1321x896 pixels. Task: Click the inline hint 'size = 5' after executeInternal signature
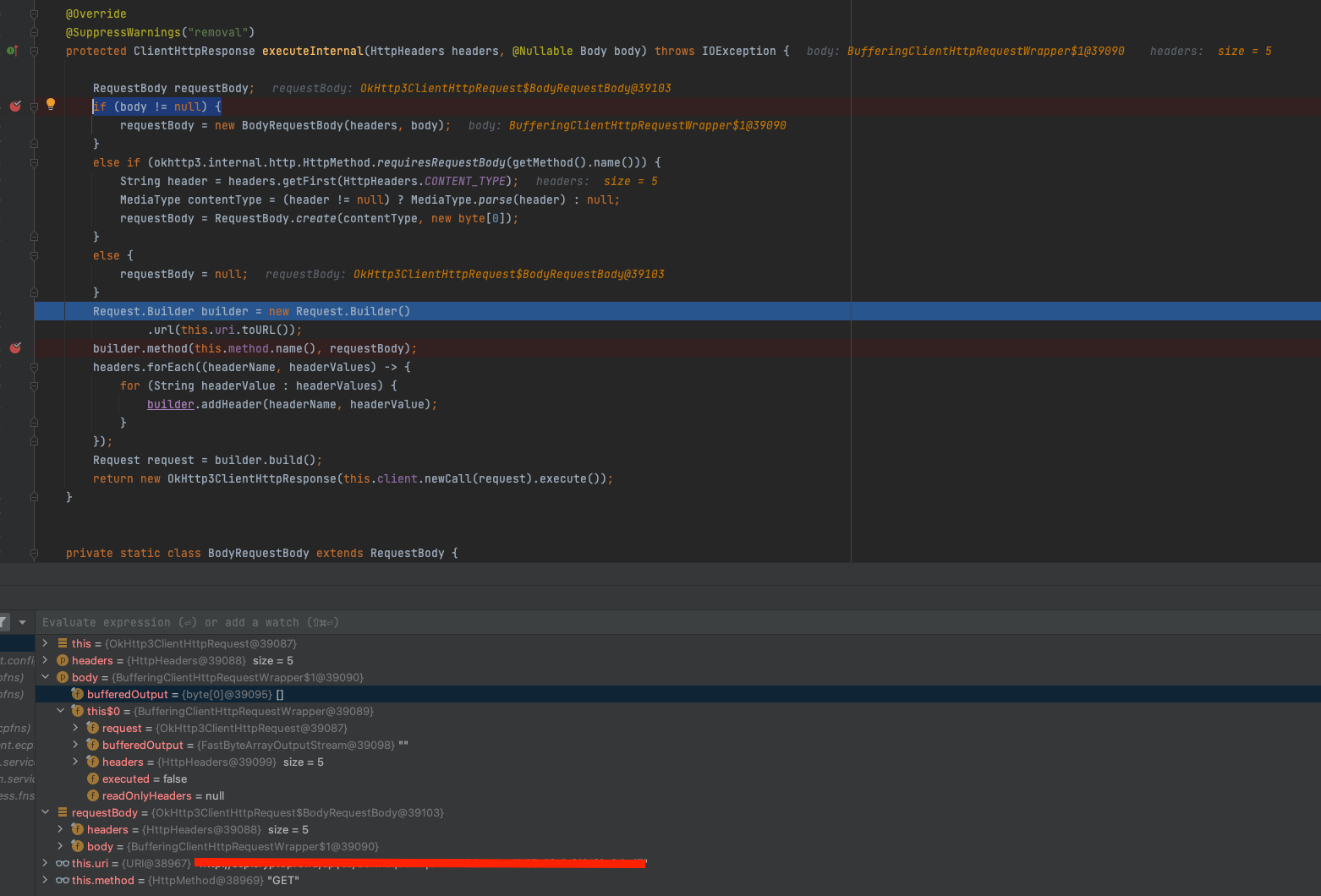[1245, 51]
